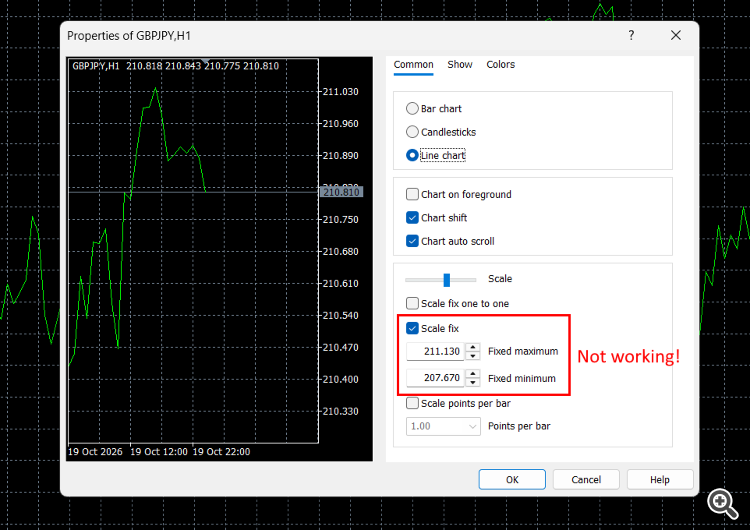Close the Properties dialog with X
This screenshot has height=530, width=750.
pos(675,35)
